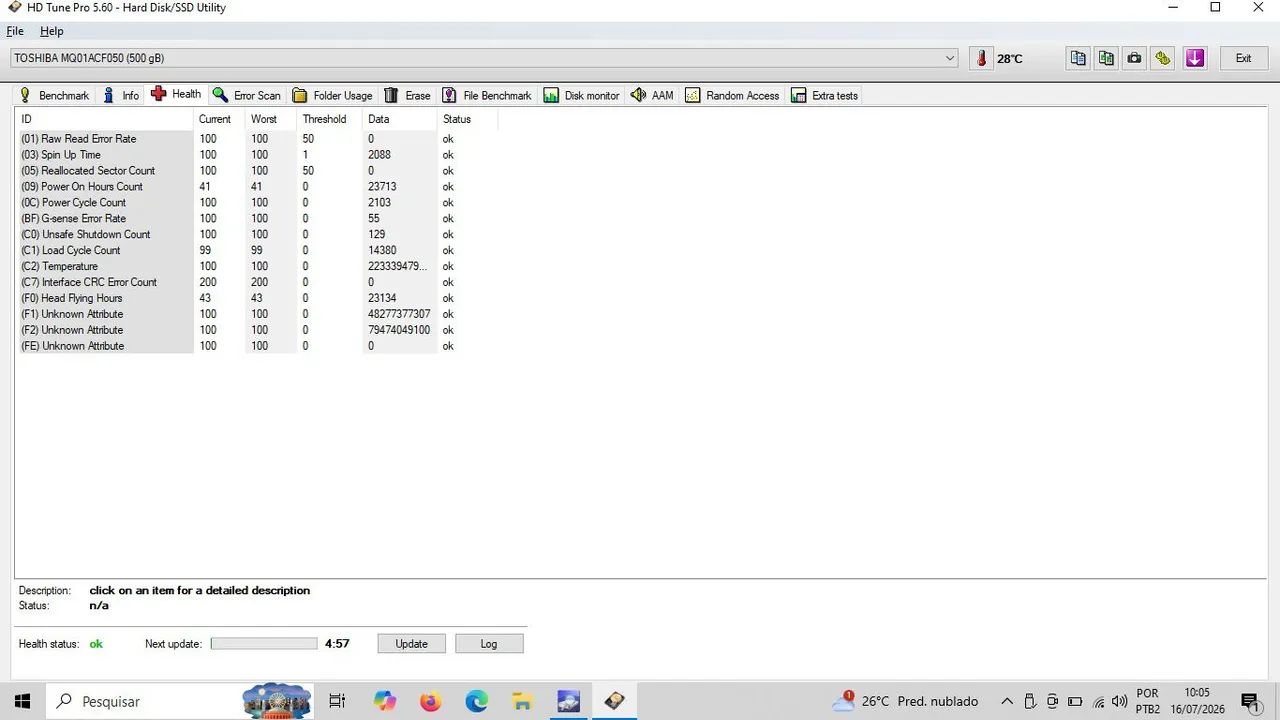
Task: Click the data value 79474049100
Action: point(399,330)
